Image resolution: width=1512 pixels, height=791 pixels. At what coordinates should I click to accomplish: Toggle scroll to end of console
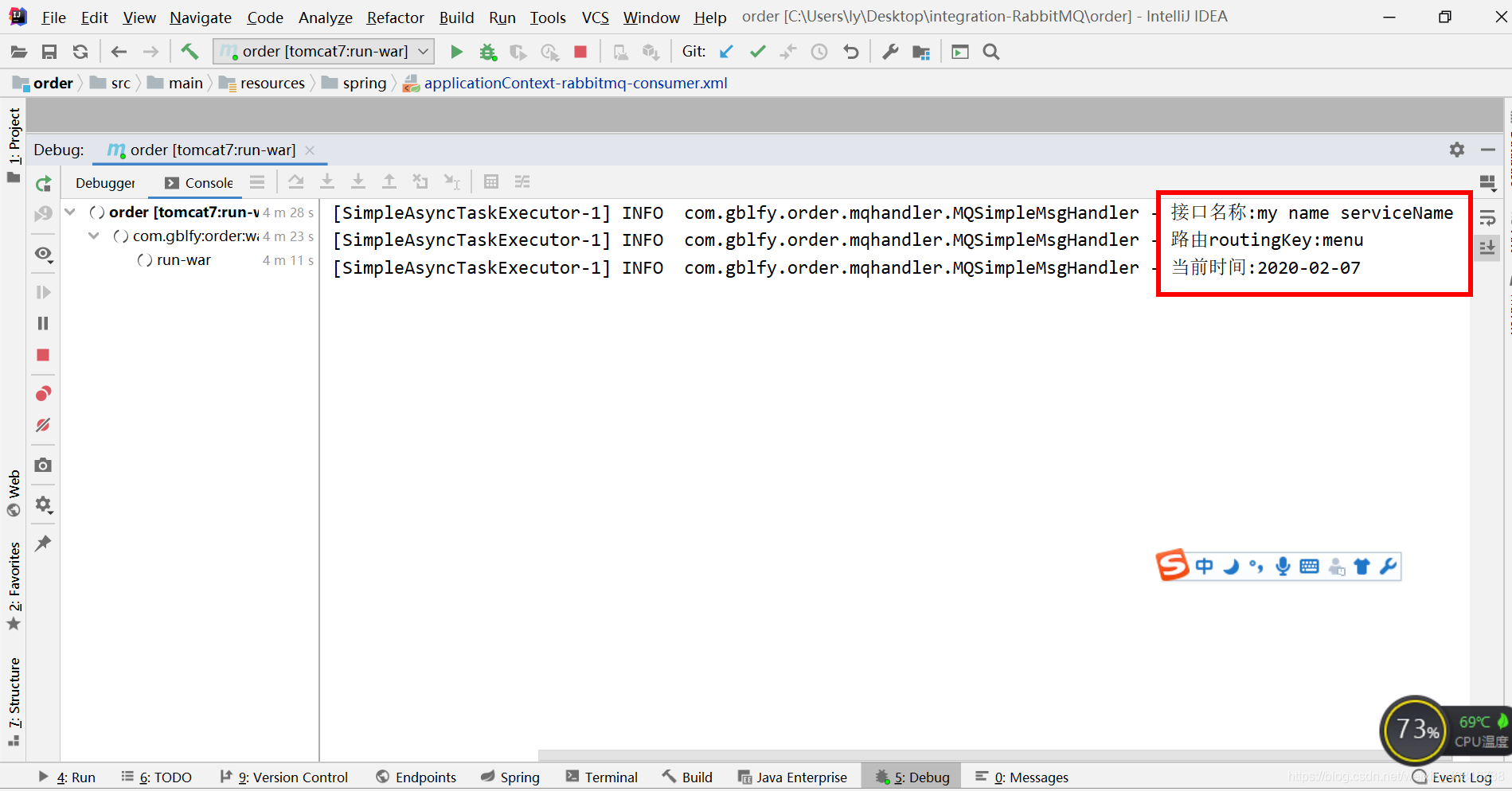pos(1487,247)
